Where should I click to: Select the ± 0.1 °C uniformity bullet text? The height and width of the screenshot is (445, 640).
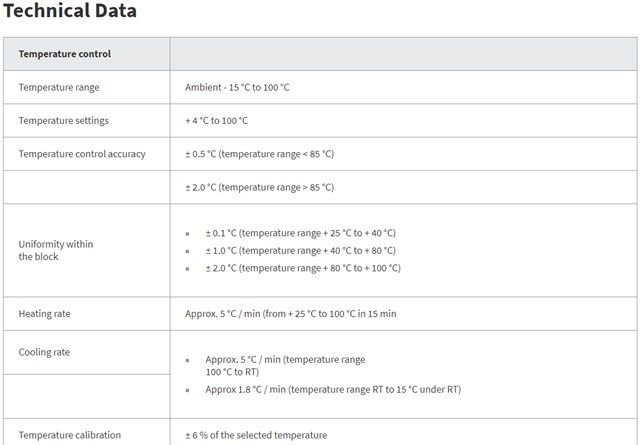[300, 233]
